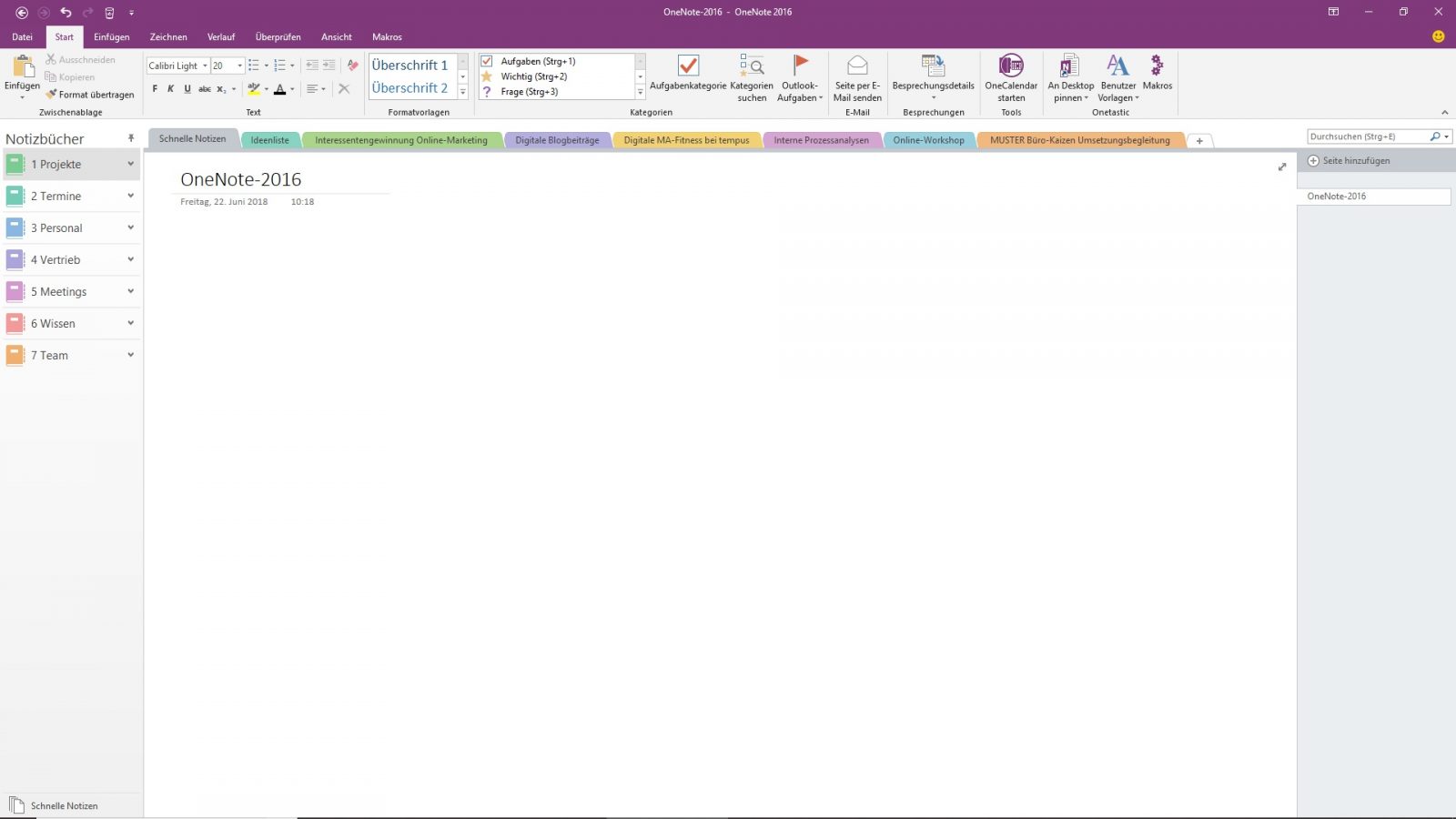
Task: Click the back arrow in title bar
Action: click(x=22, y=13)
